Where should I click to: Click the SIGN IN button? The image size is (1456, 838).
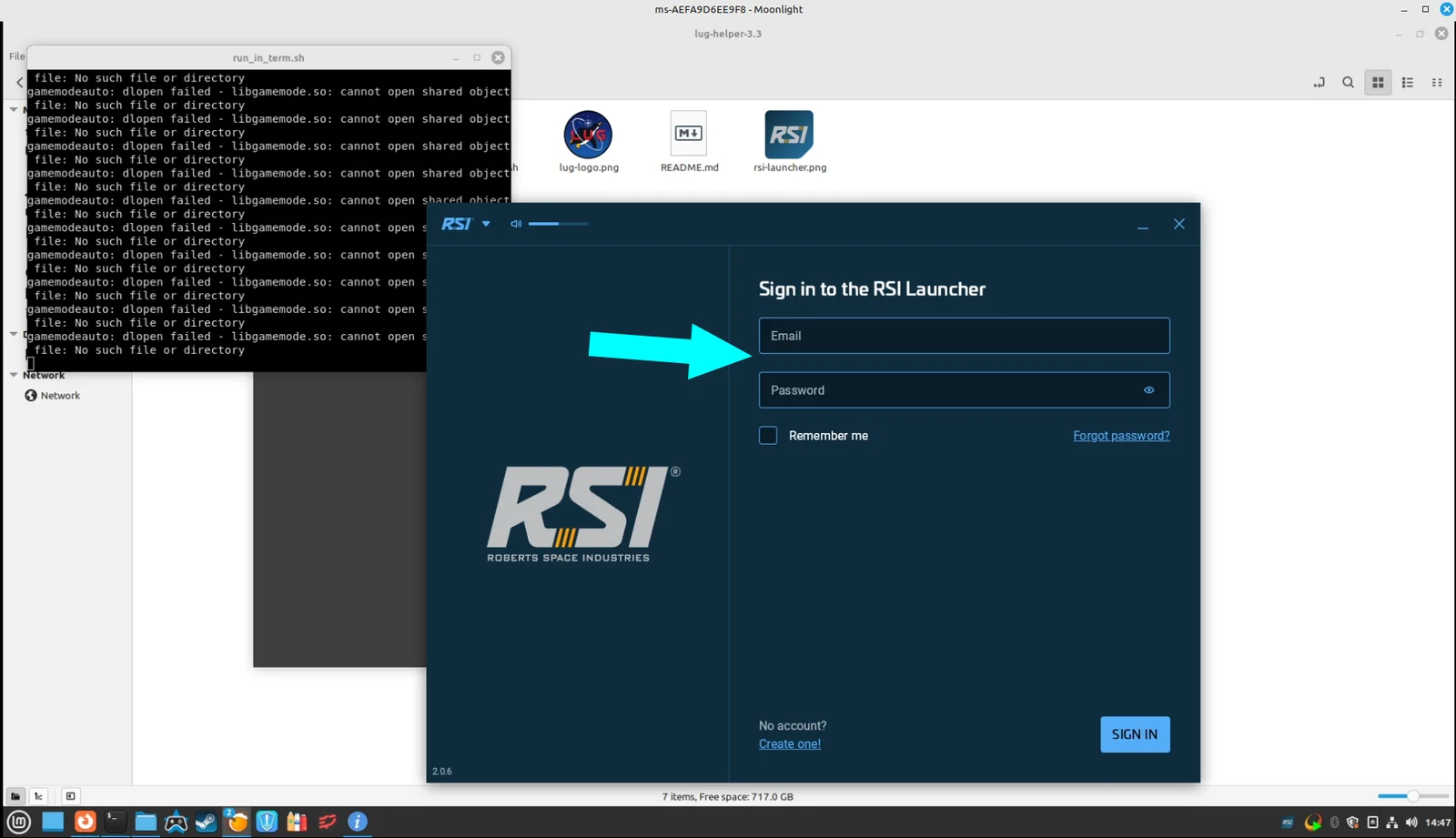1135,734
